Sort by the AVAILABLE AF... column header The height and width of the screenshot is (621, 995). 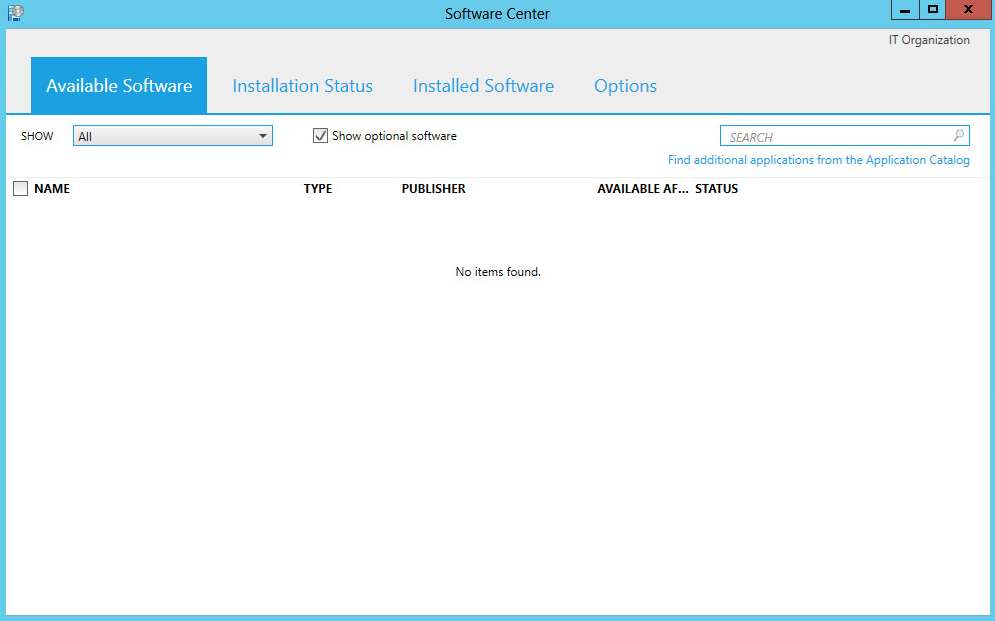(643, 188)
